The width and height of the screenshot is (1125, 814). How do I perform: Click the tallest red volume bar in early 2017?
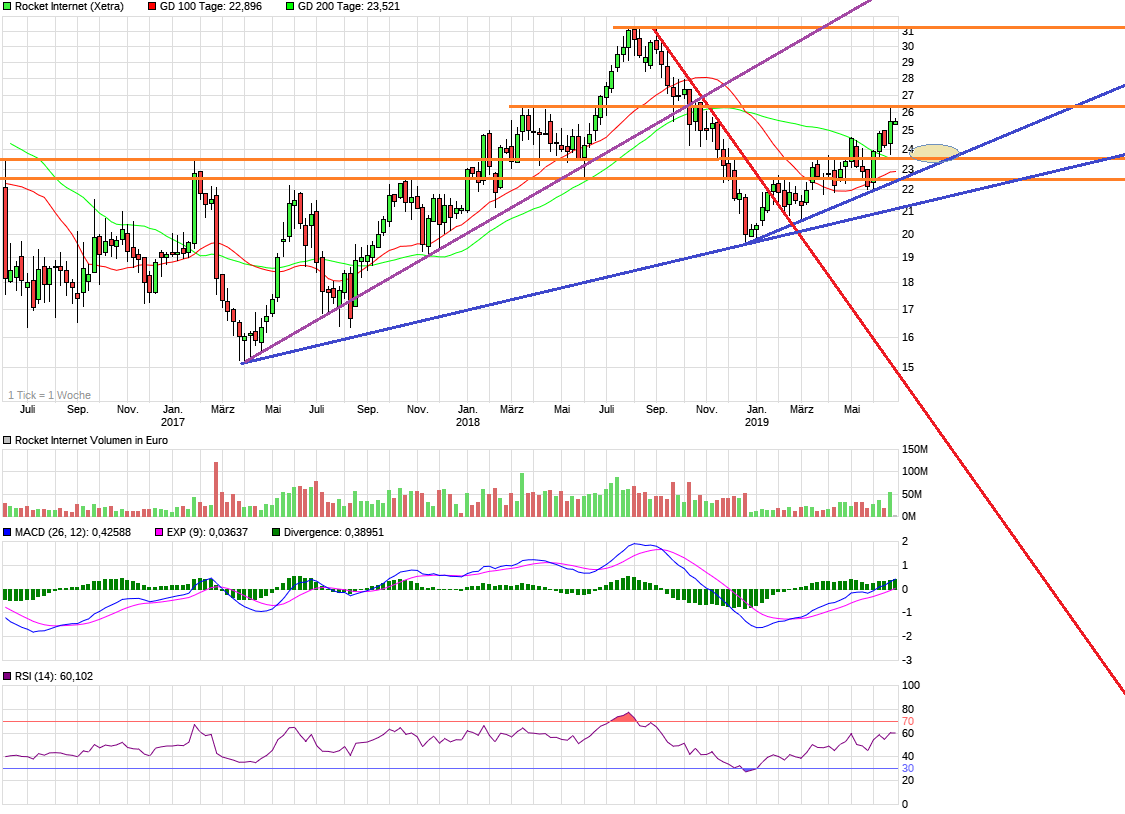point(216,489)
